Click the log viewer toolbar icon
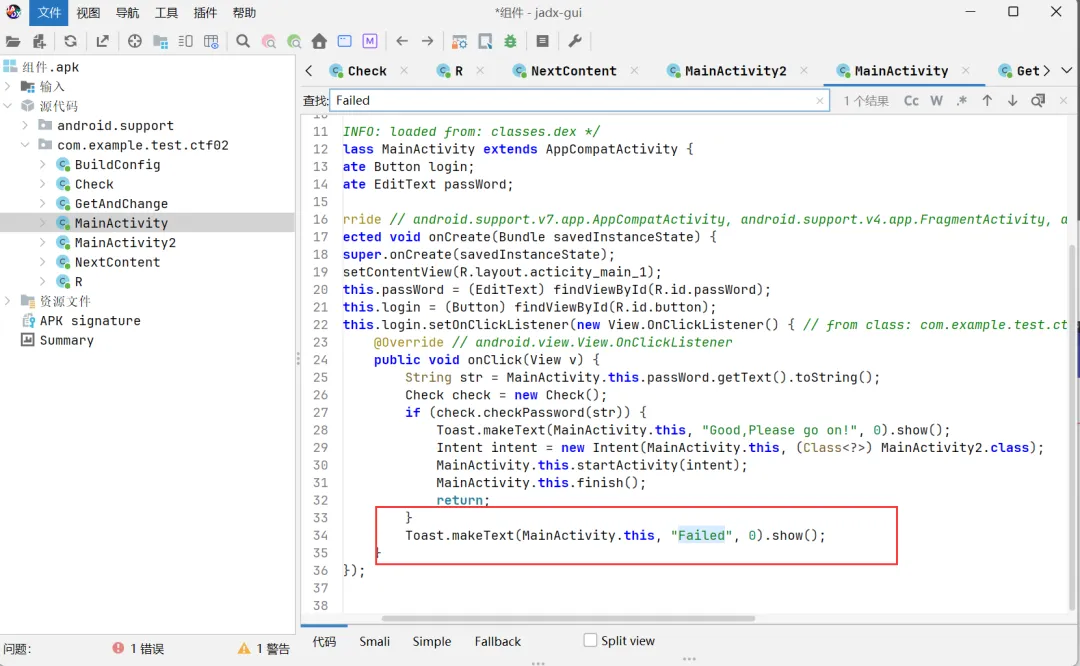This screenshot has height=666, width=1080. 542,41
